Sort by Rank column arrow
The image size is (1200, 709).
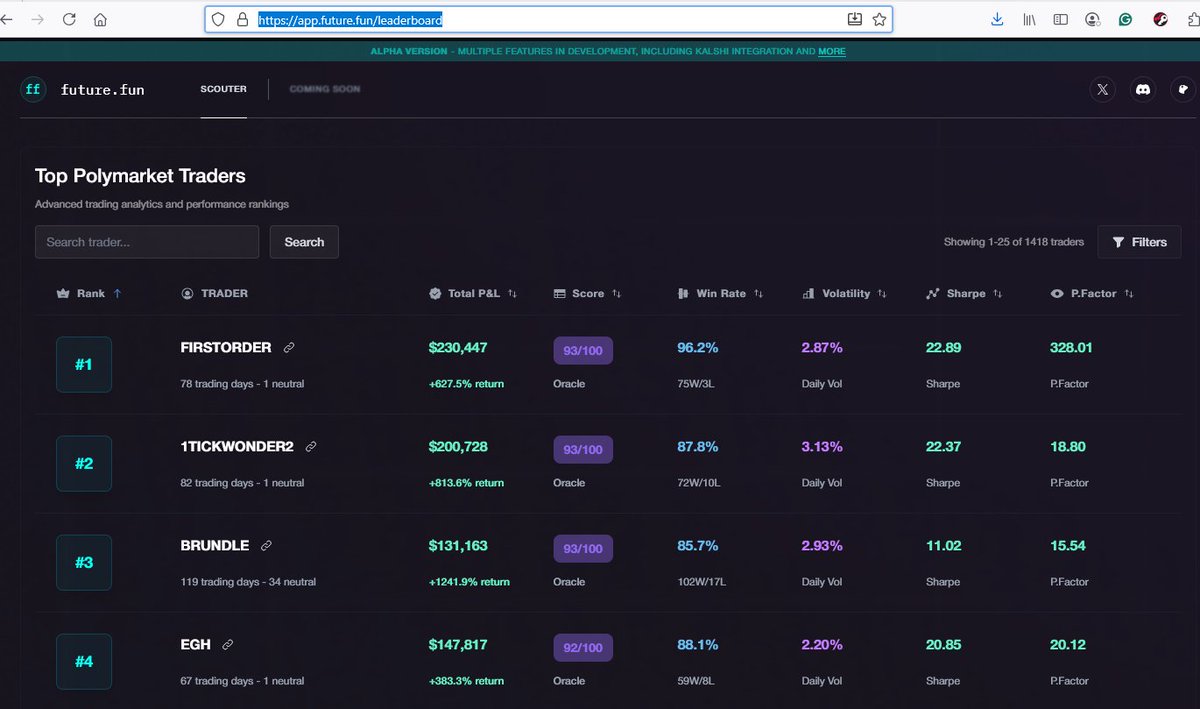coord(117,294)
